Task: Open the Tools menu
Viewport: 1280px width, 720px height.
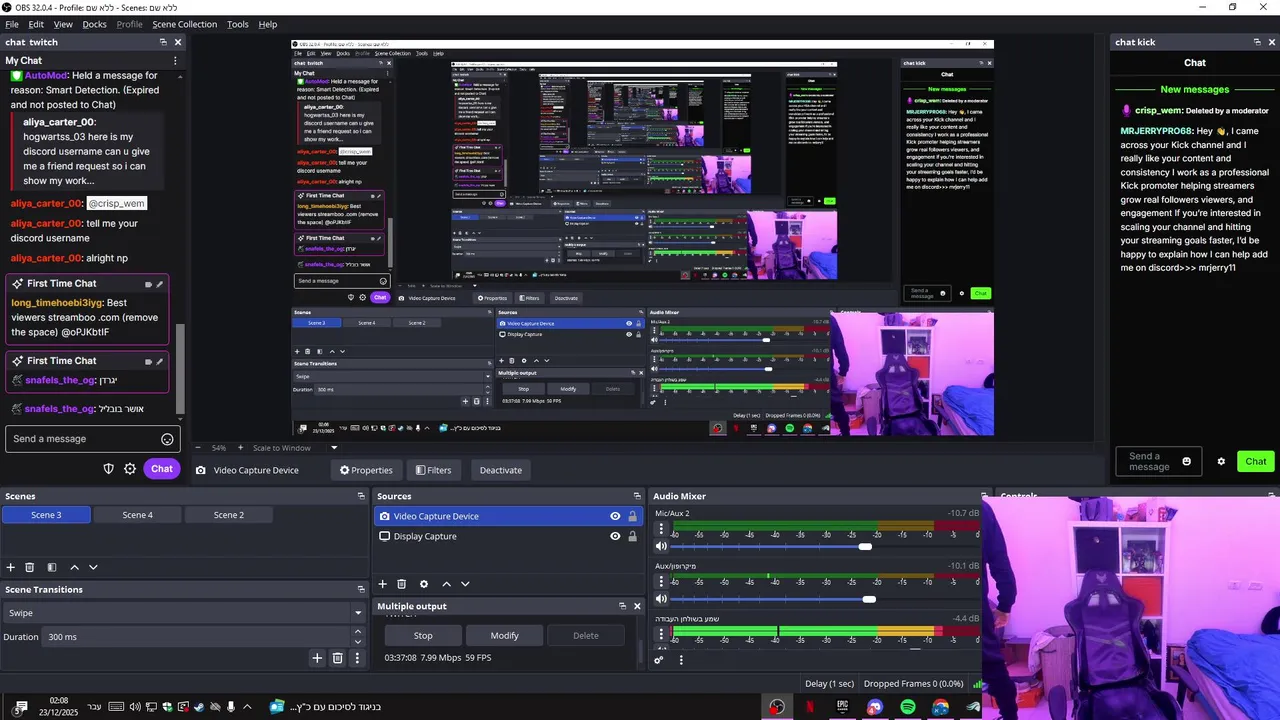Action: point(238,24)
